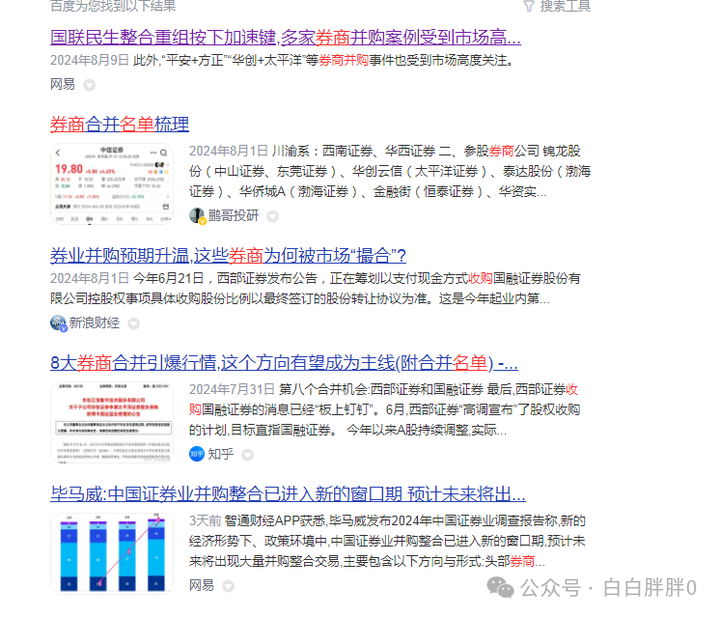Click the funnel icon beside 搜索工具
Viewport: 720px width, 617px height.
[529, 6]
